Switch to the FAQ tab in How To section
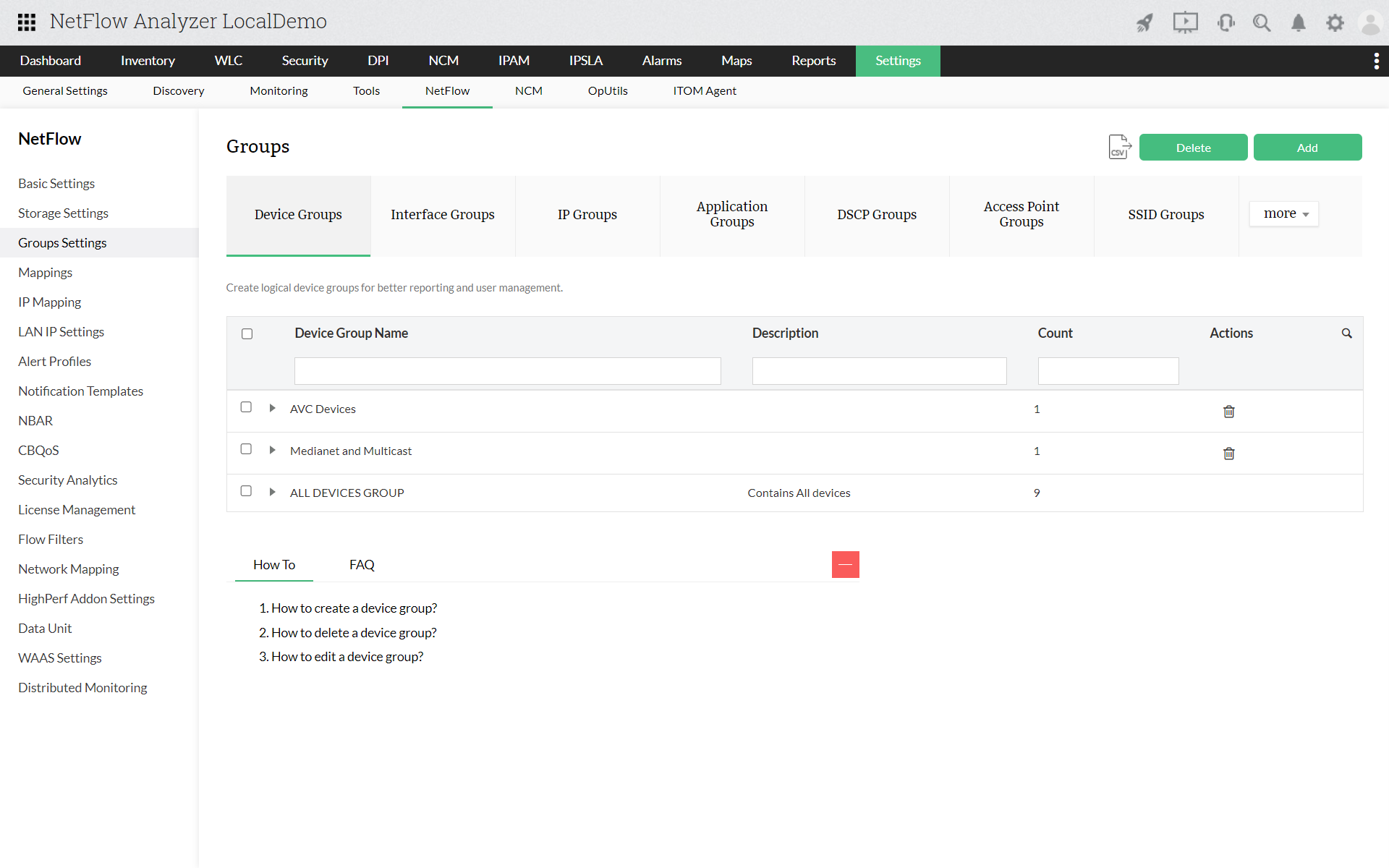Image resolution: width=1389 pixels, height=868 pixels. click(362, 564)
